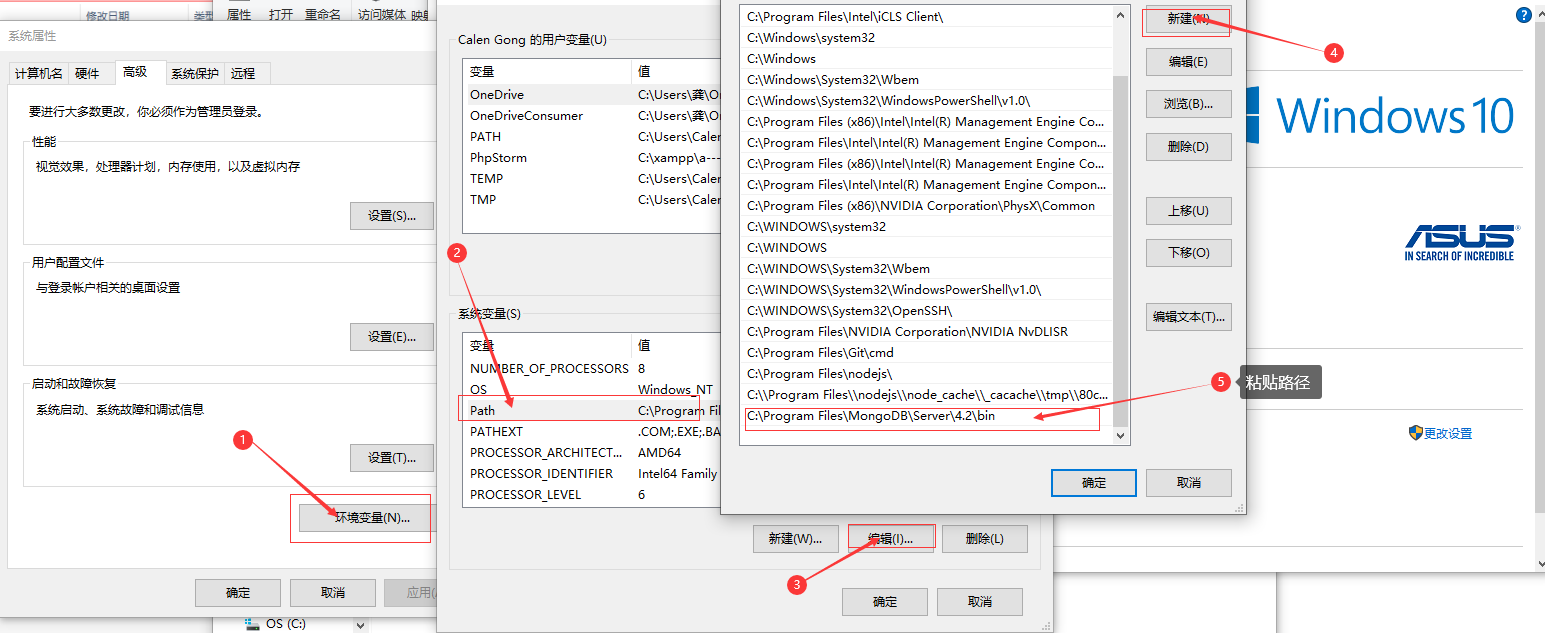Viewport: 1545px width, 633px height.
Task: Click the path list scrollbar up arrow
Action: (1120, 15)
